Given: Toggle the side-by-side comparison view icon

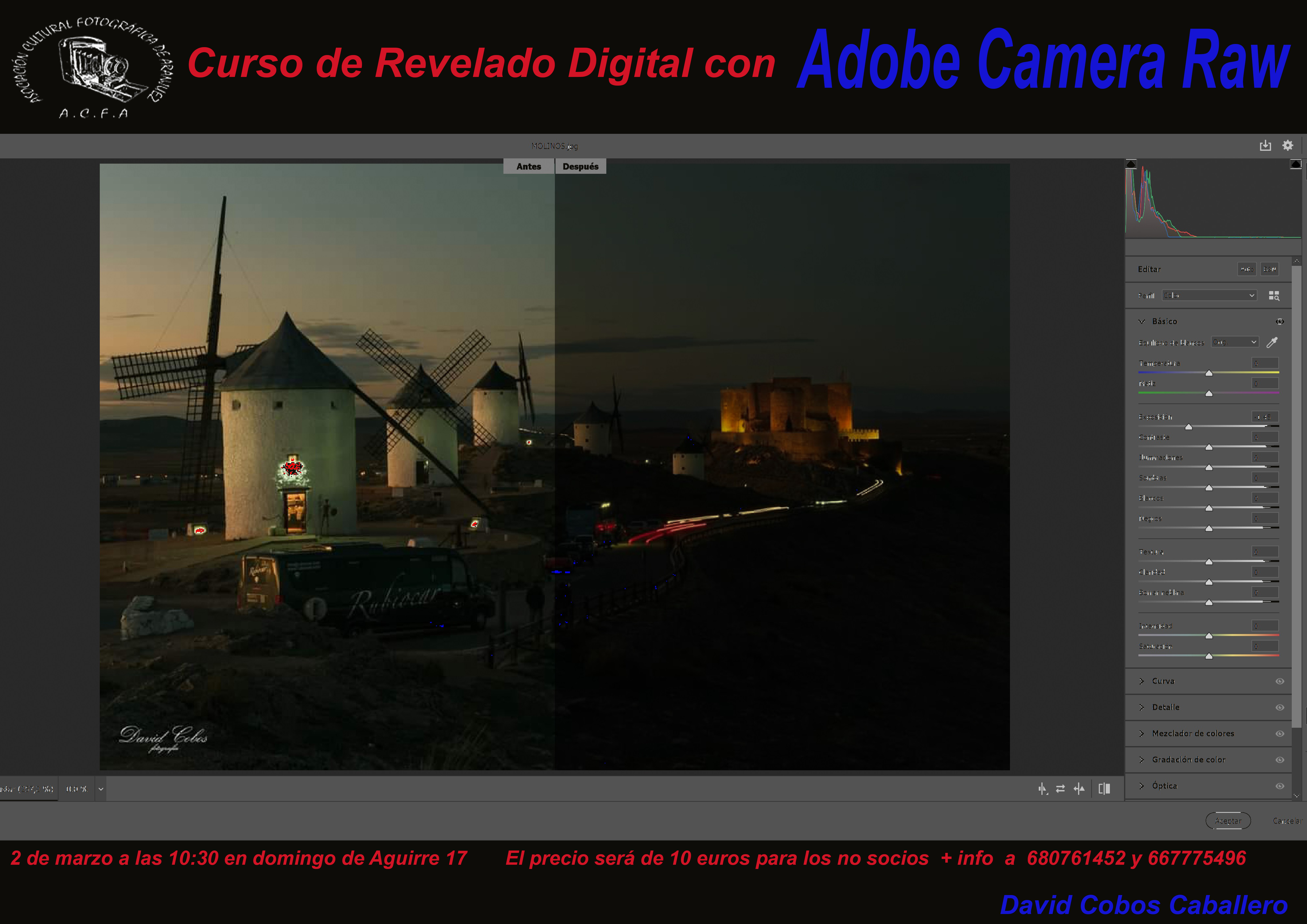Looking at the screenshot, I should [x=1104, y=789].
